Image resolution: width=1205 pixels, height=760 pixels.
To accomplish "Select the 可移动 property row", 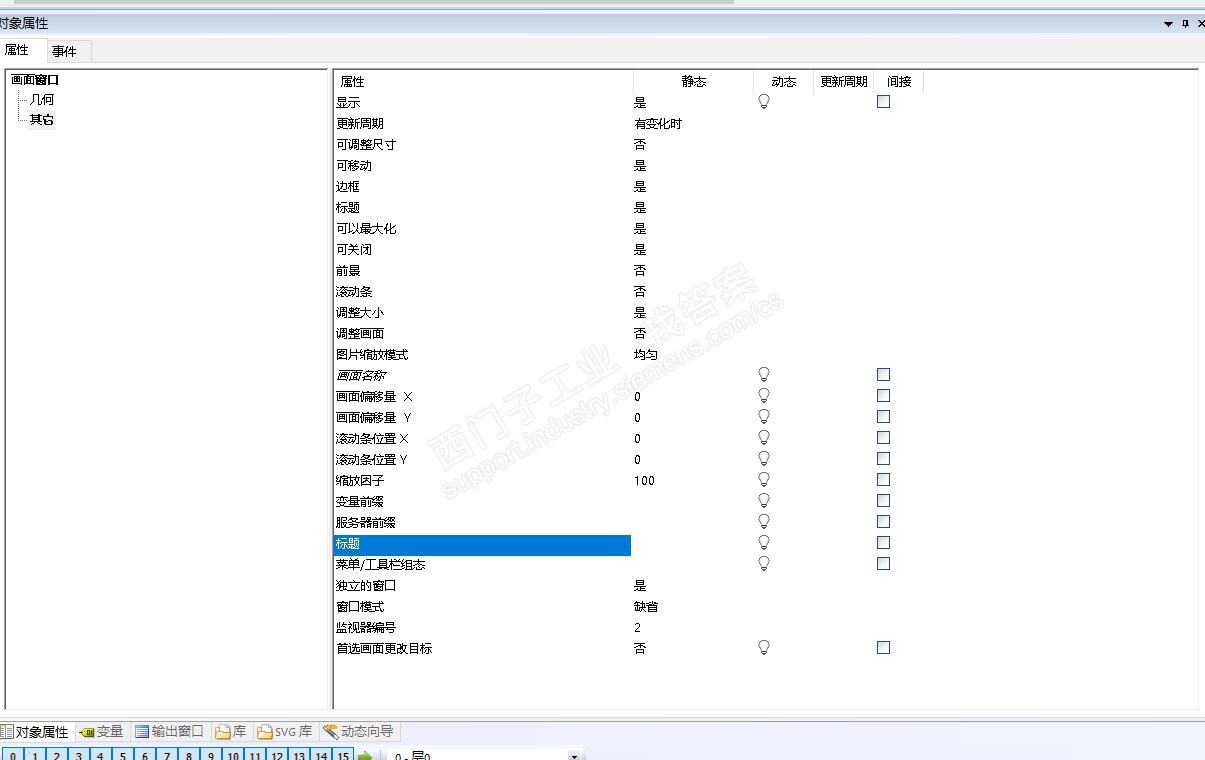I will tap(482, 166).
